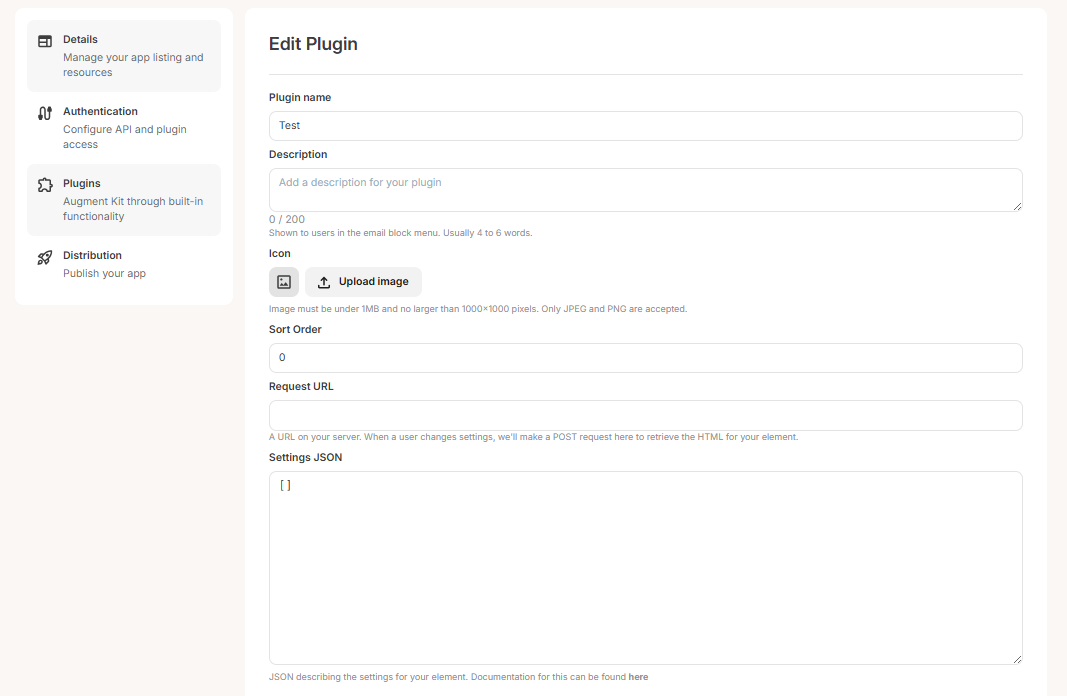The width and height of the screenshot is (1067, 696).
Task: Select the Plugins menu item
Action: pos(124,200)
